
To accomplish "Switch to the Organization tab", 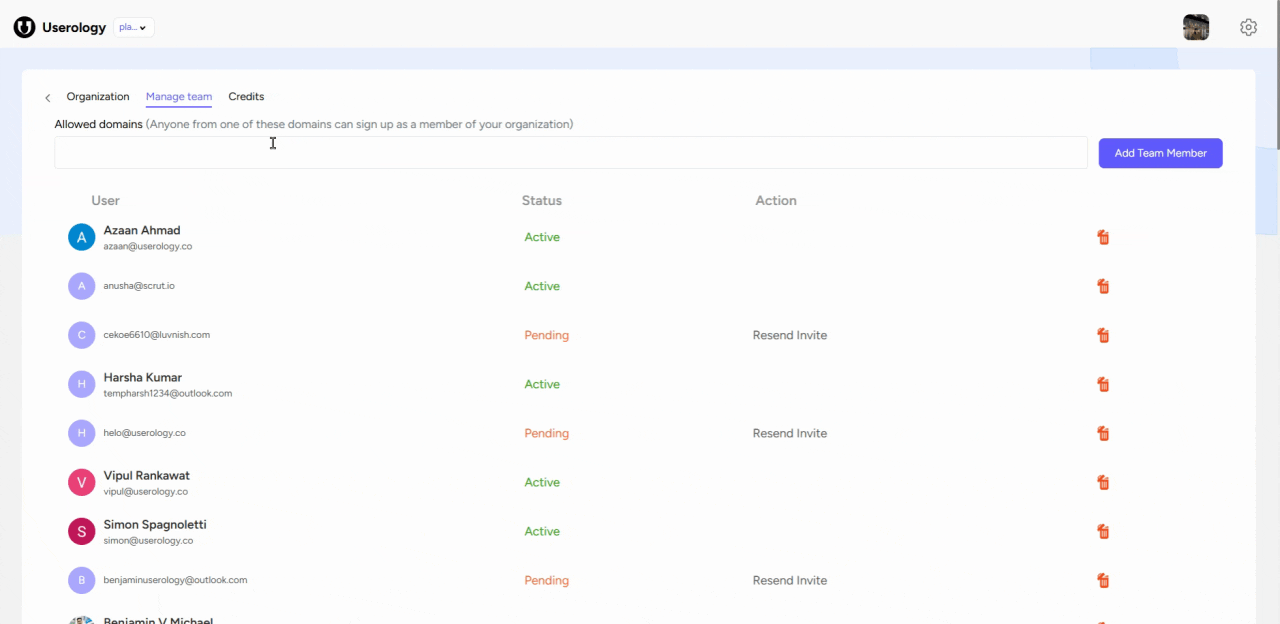I will coord(97,96).
